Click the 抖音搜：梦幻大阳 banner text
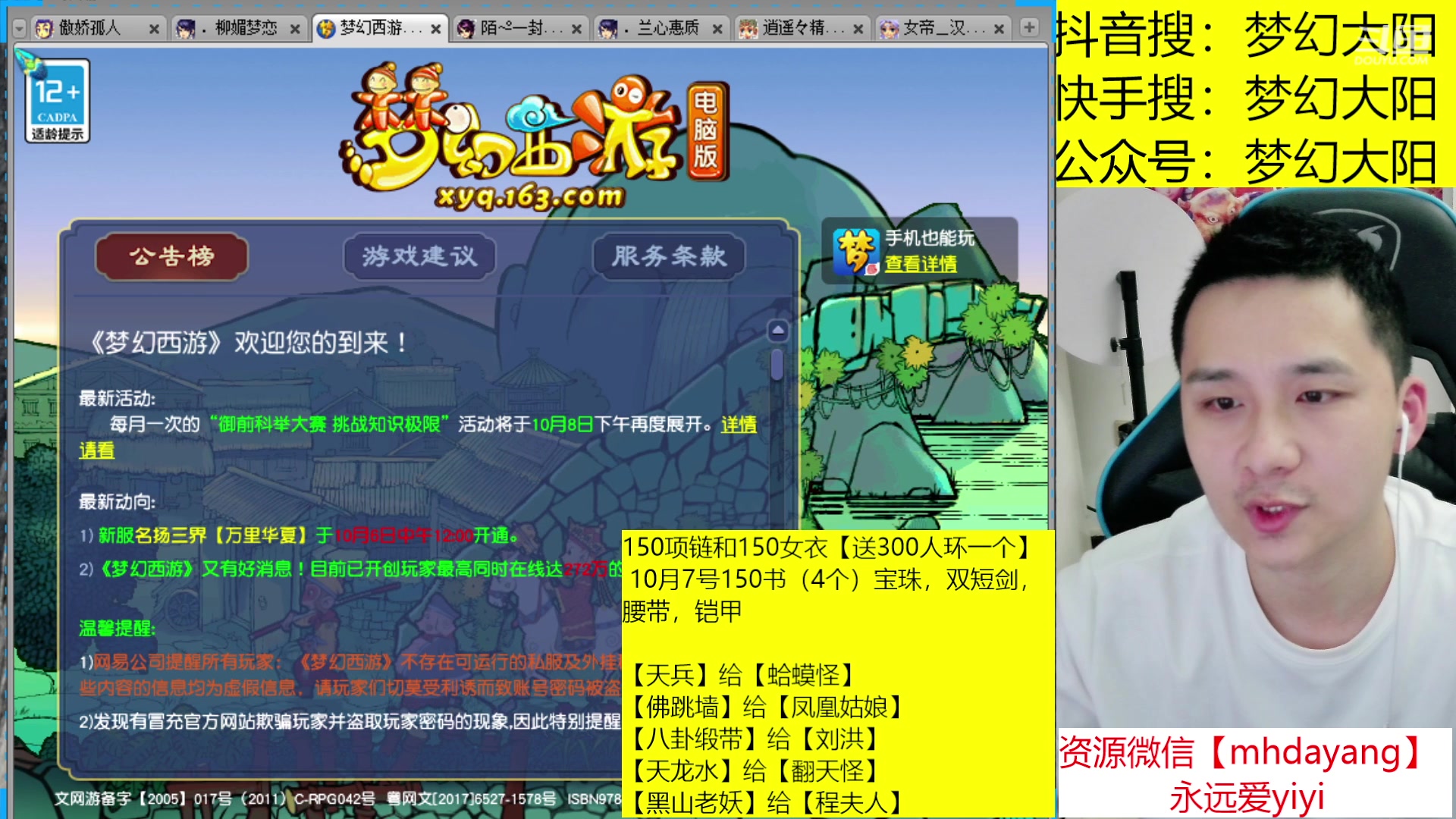The image size is (1456, 819). 1246,35
